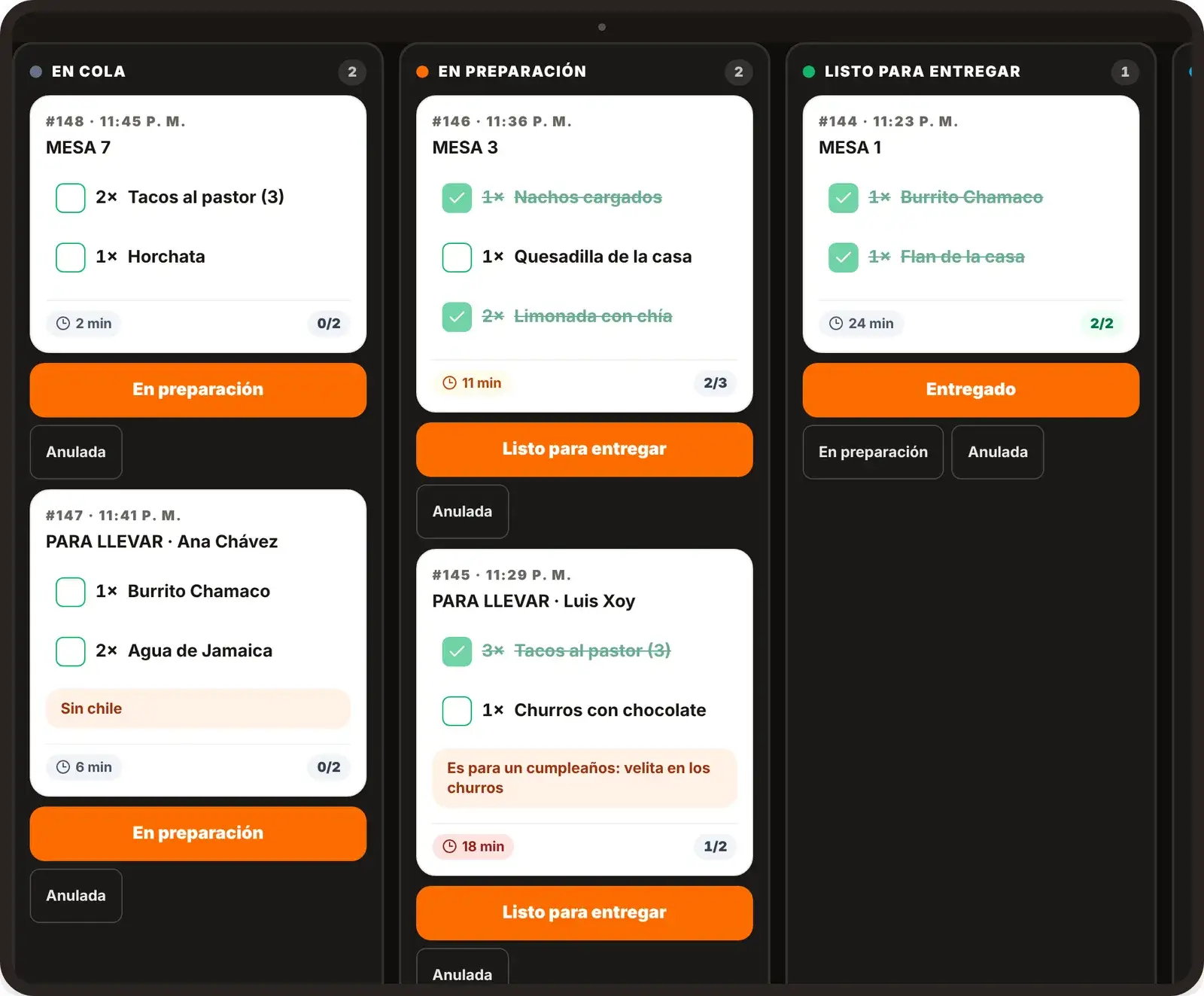1204x996 pixels.
Task: Click the orange En preparación status dot
Action: pyautogui.click(x=422, y=72)
